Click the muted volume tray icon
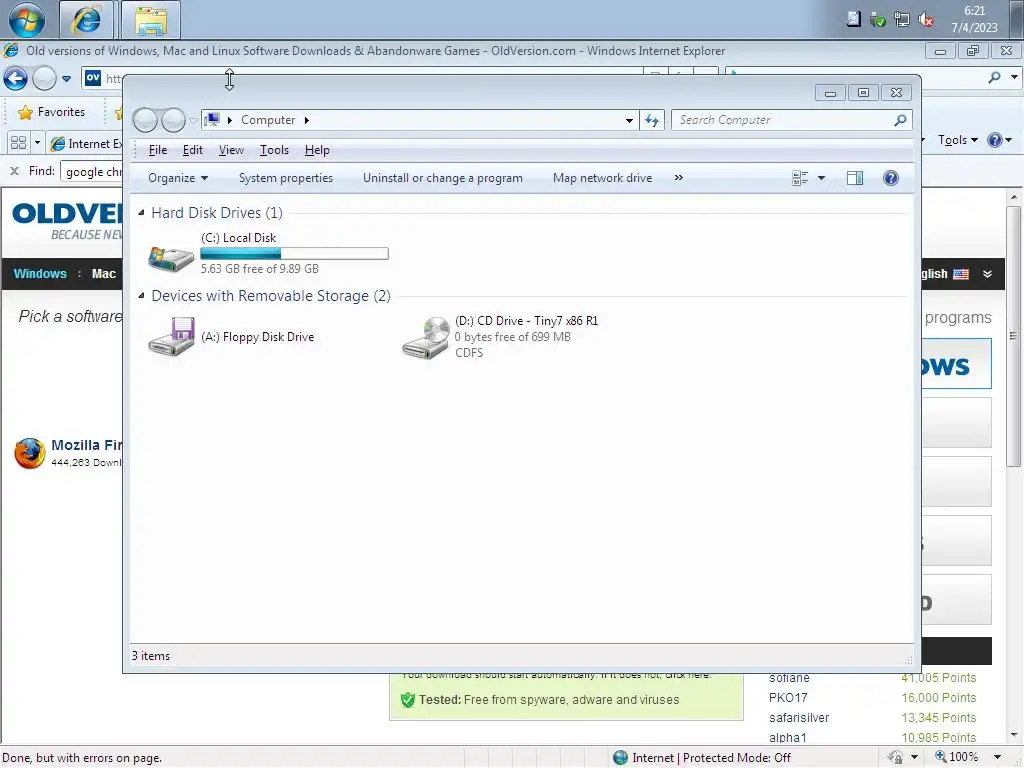The height and width of the screenshot is (768, 1024). [926, 20]
